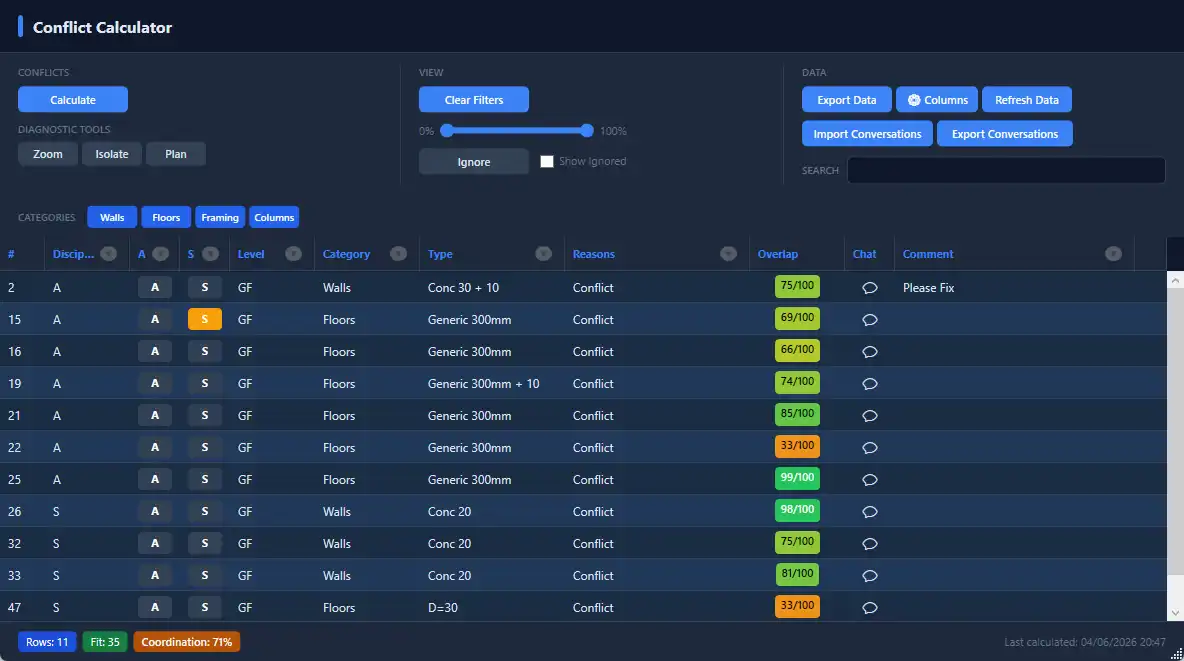Image resolution: width=1184 pixels, height=661 pixels.
Task: Click the Zoom diagnostic tool
Action: coord(48,154)
